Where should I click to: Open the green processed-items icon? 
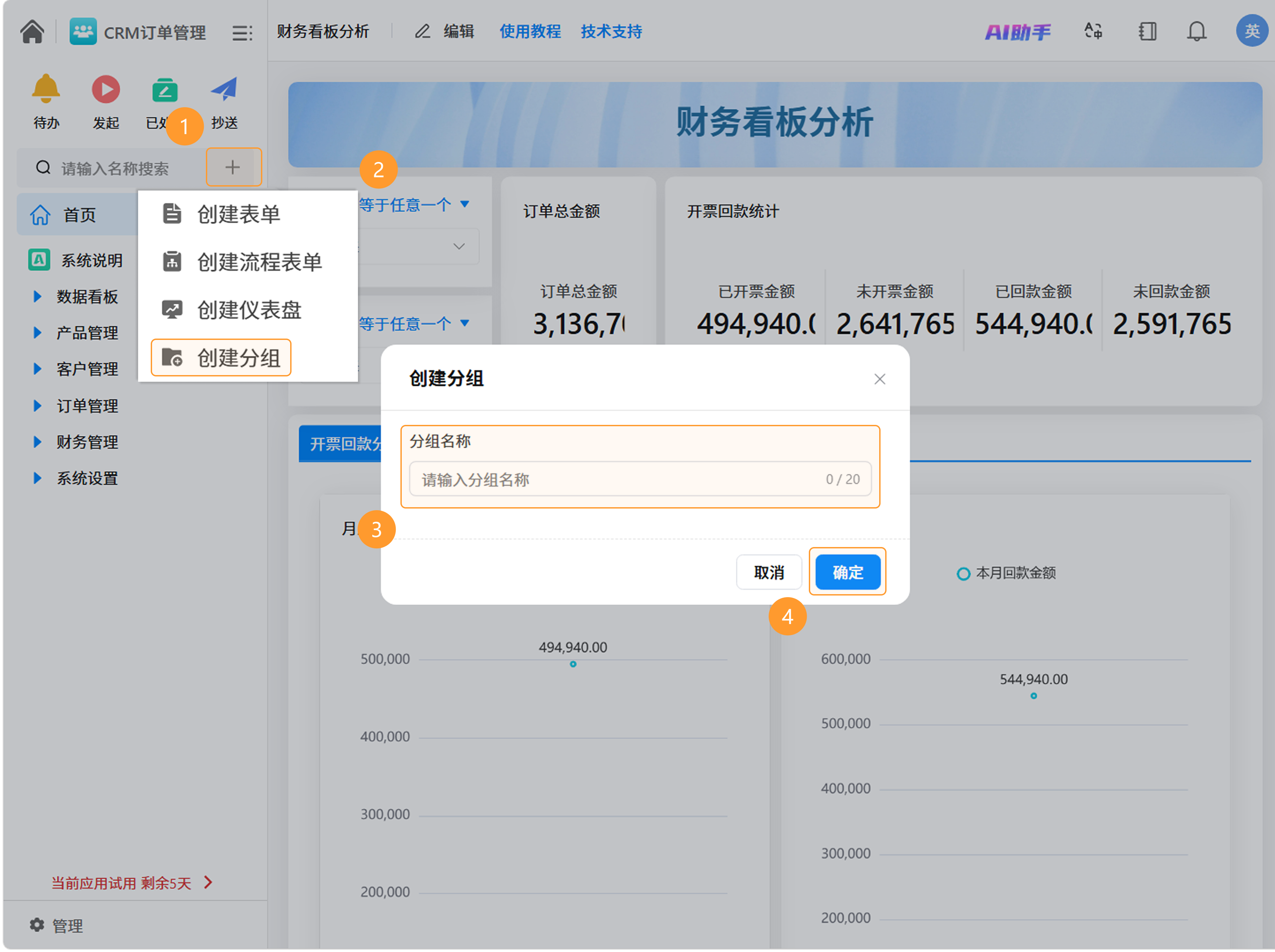[165, 91]
